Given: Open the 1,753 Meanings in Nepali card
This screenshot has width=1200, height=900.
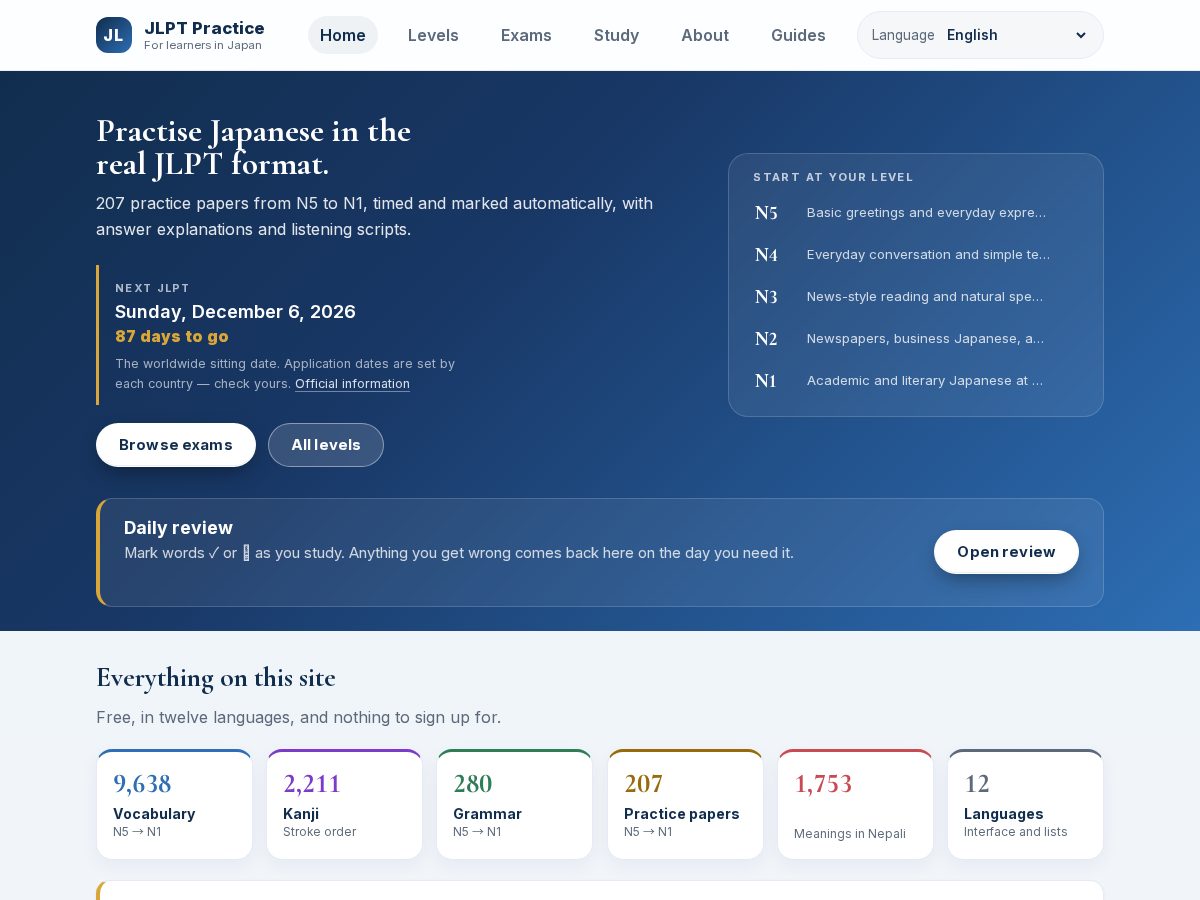Looking at the screenshot, I should (x=855, y=804).
